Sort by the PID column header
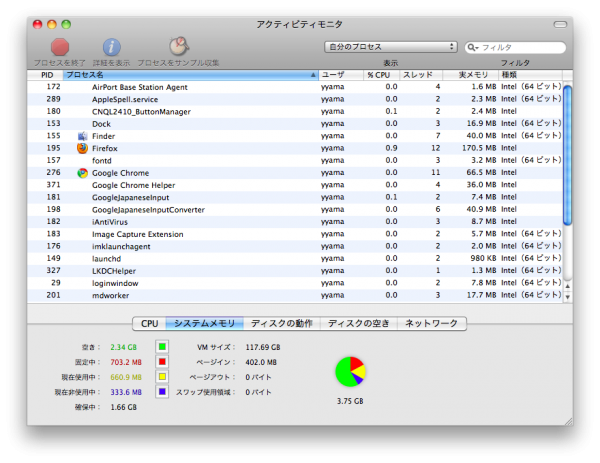Screen dimensions: 600x463 click(46, 75)
